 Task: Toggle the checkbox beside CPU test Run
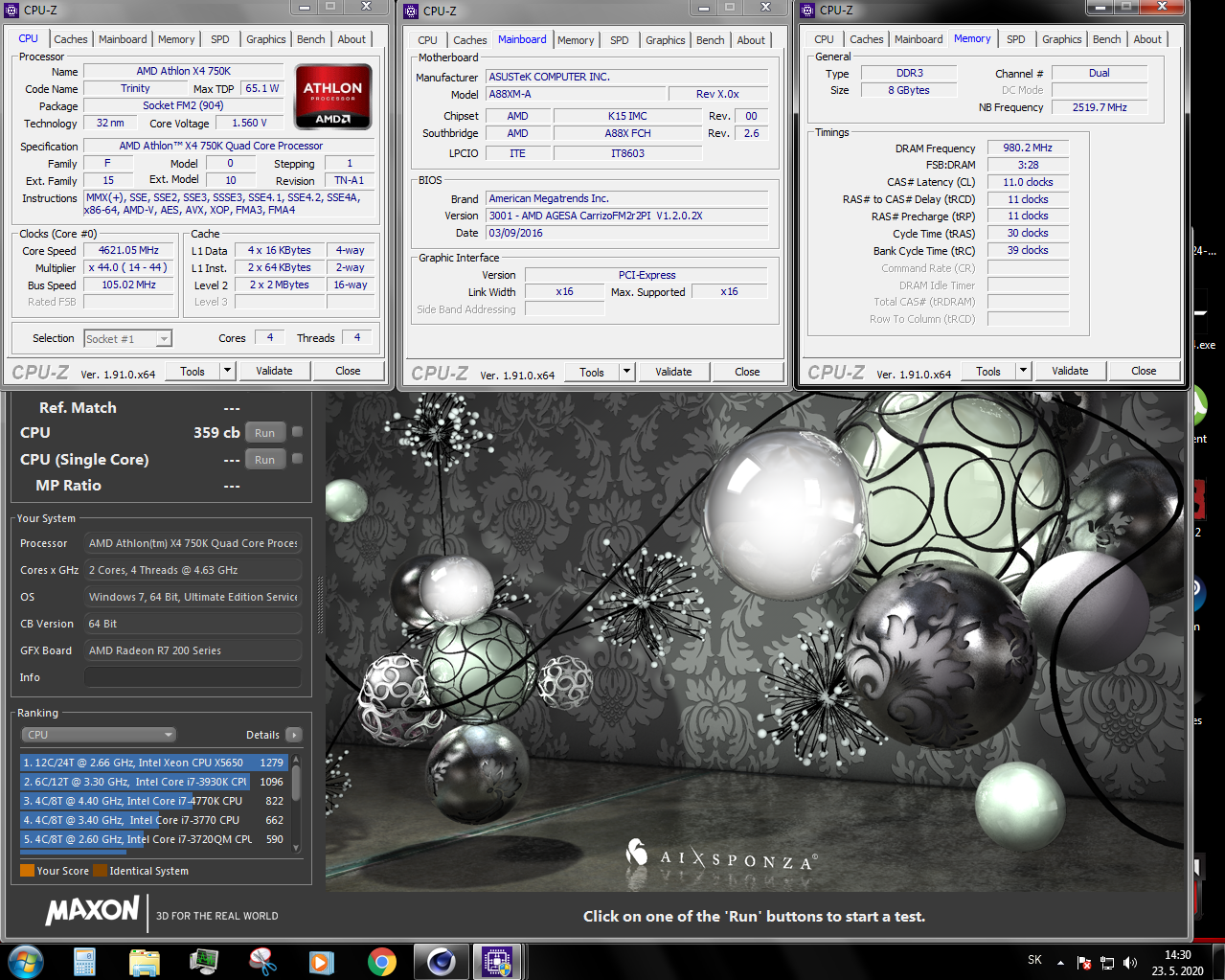coord(297,432)
